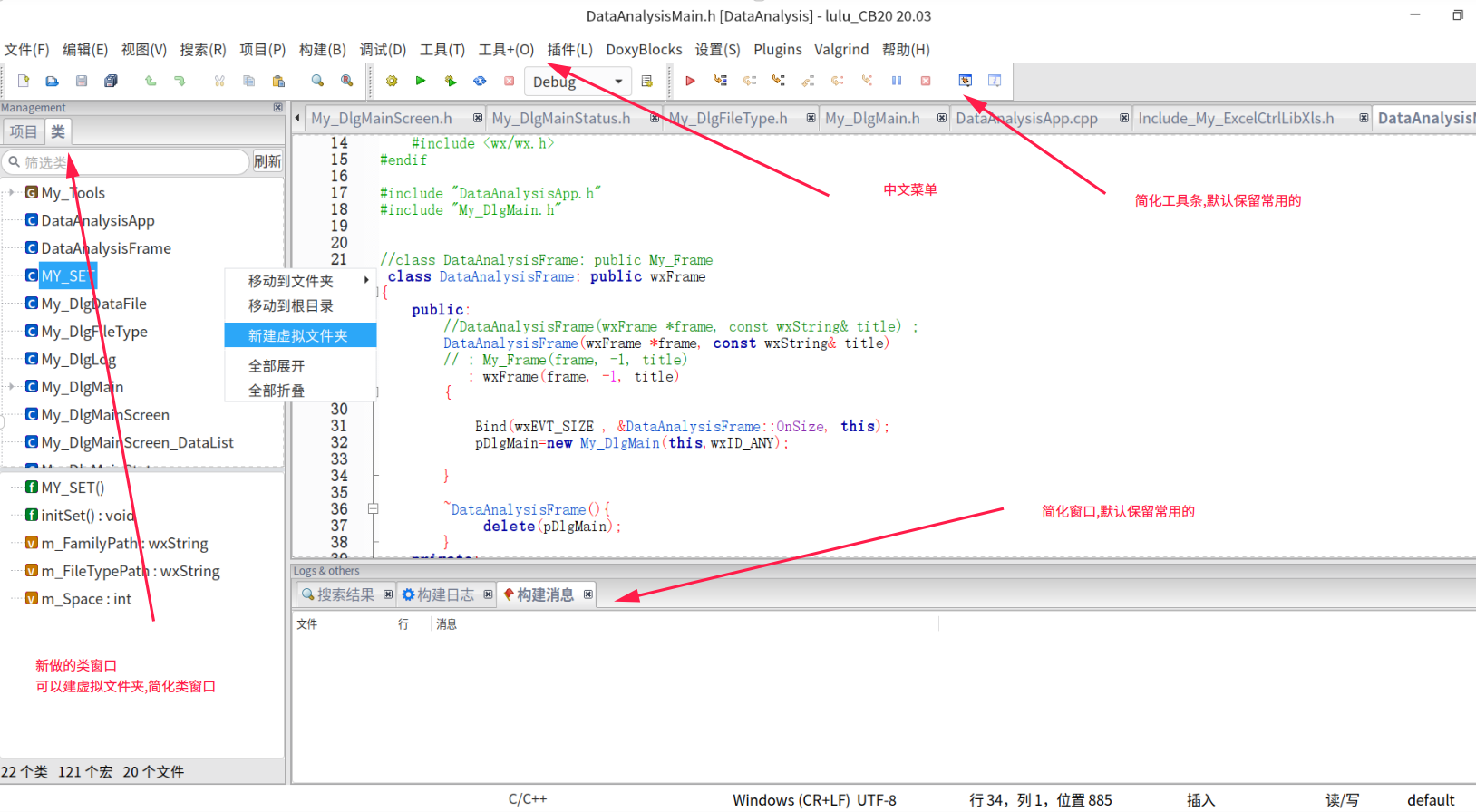Open the Debugging windows icon

click(966, 81)
